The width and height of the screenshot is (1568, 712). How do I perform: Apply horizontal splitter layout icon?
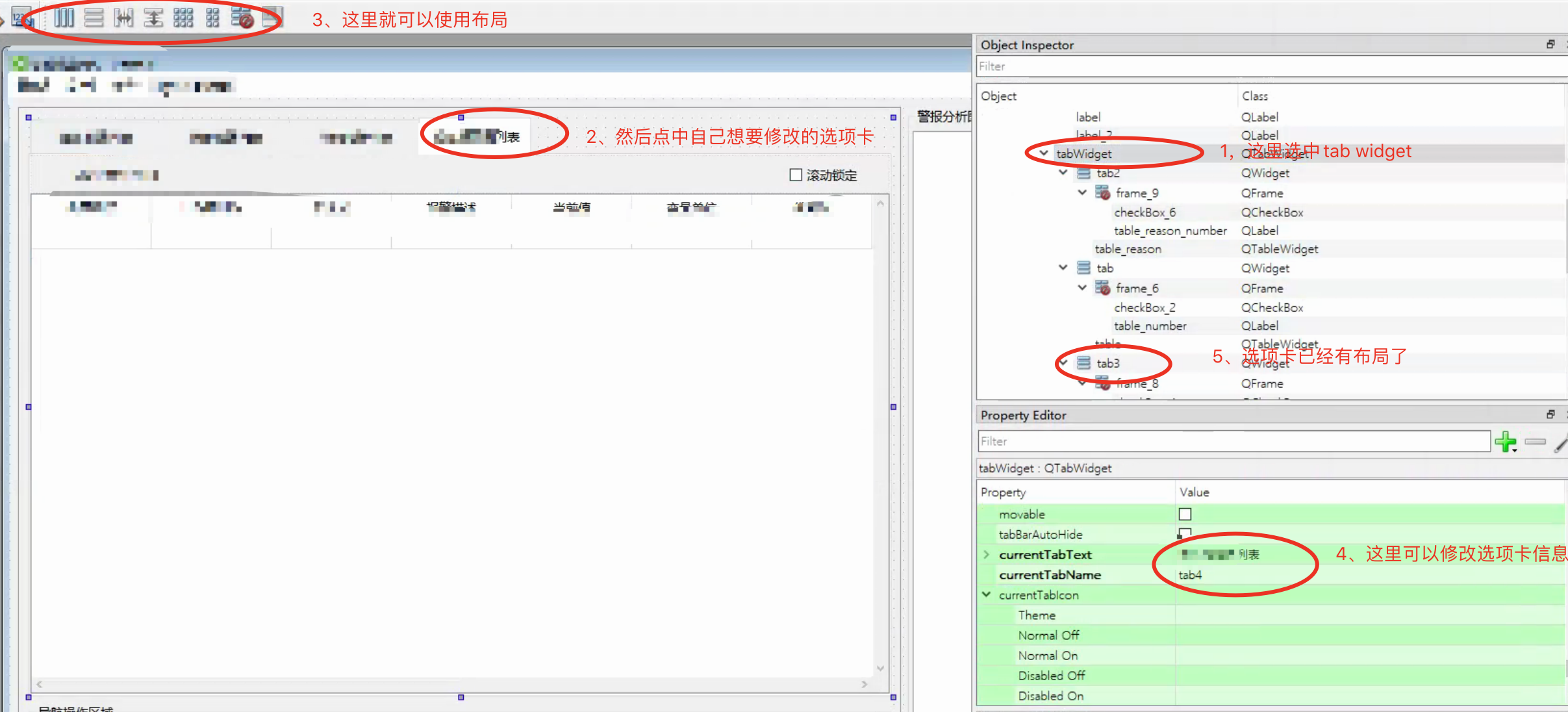coord(123,18)
